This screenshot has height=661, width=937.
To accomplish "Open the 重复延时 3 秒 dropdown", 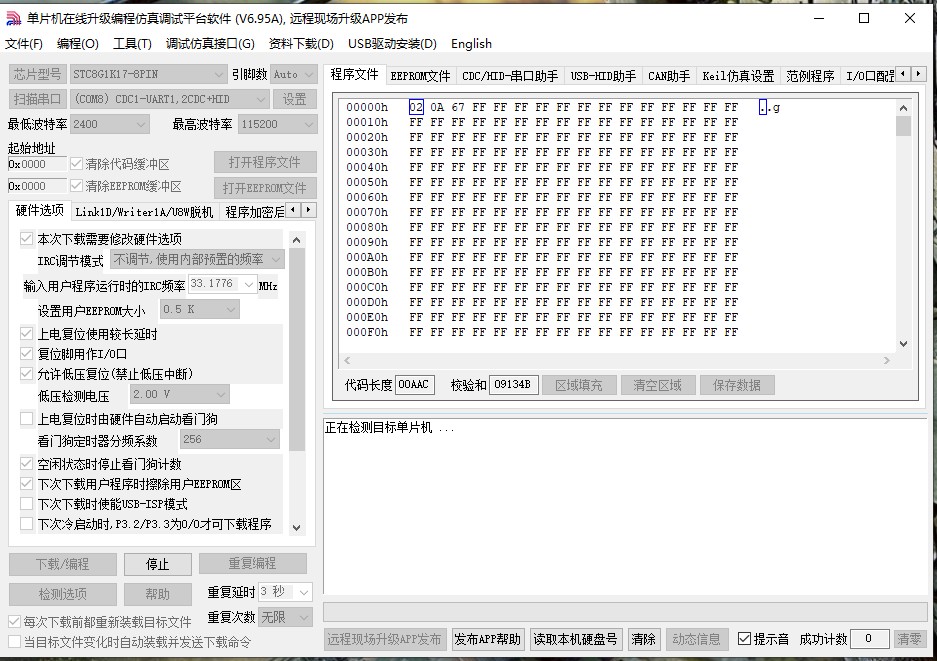I will [x=285, y=592].
